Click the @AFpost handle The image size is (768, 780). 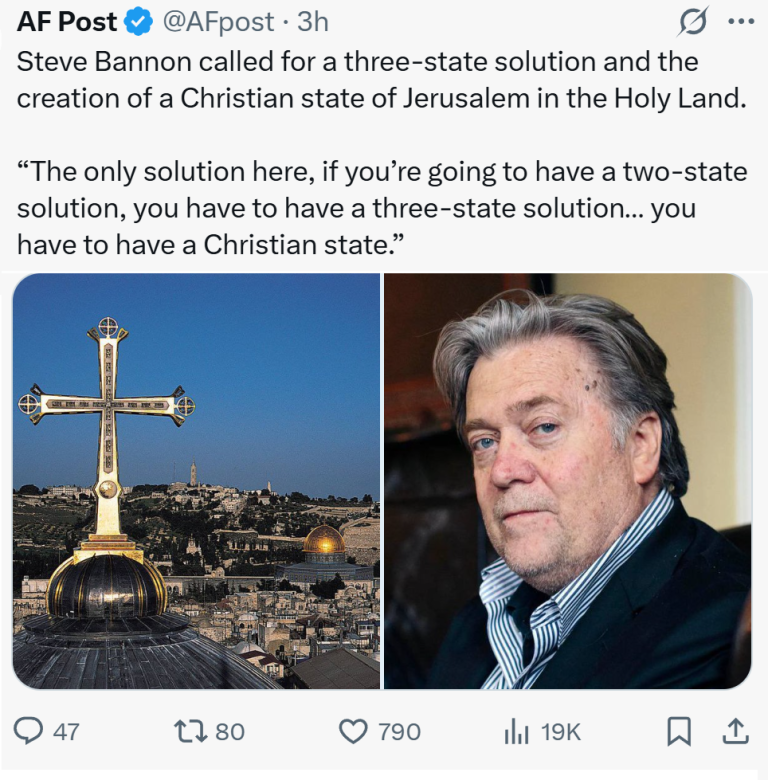coord(213,20)
